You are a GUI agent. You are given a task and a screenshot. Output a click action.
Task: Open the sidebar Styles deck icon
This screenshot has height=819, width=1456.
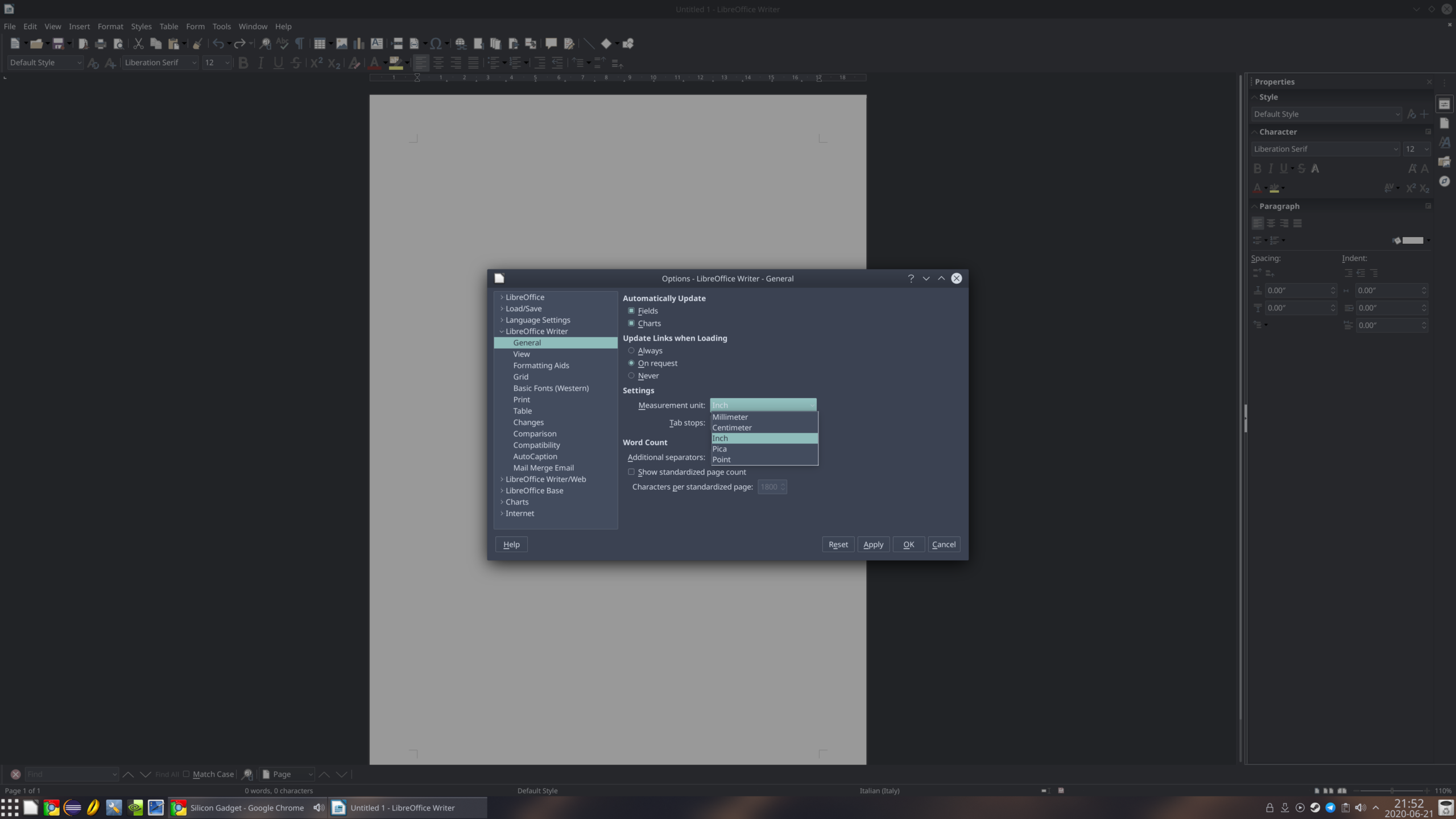(x=1445, y=142)
